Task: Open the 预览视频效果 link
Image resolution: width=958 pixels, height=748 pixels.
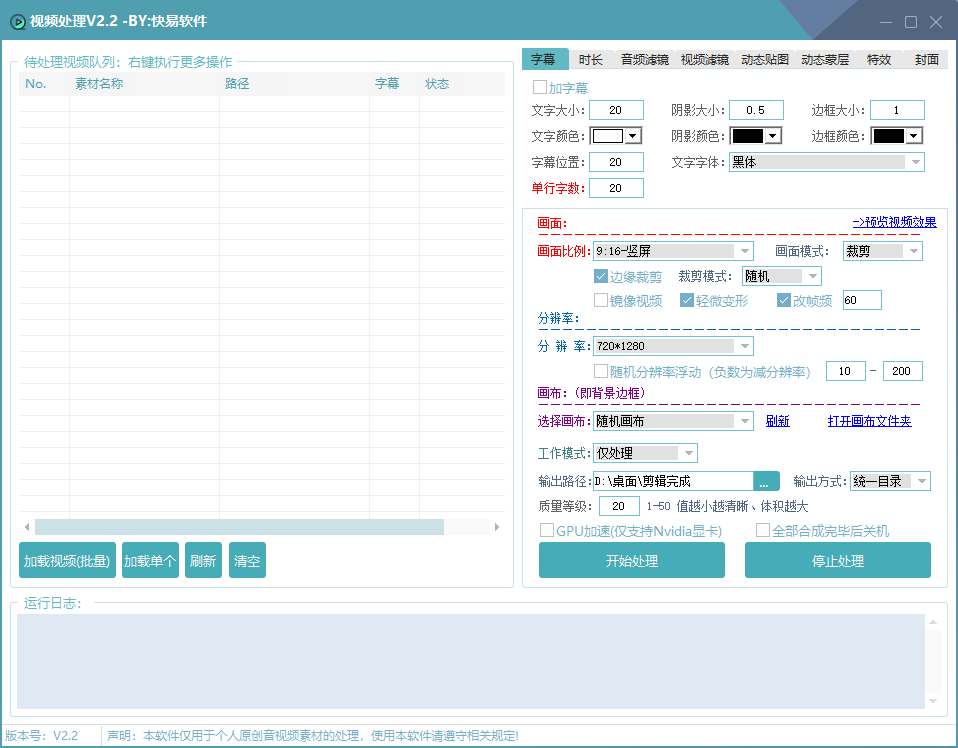Action: point(894,222)
